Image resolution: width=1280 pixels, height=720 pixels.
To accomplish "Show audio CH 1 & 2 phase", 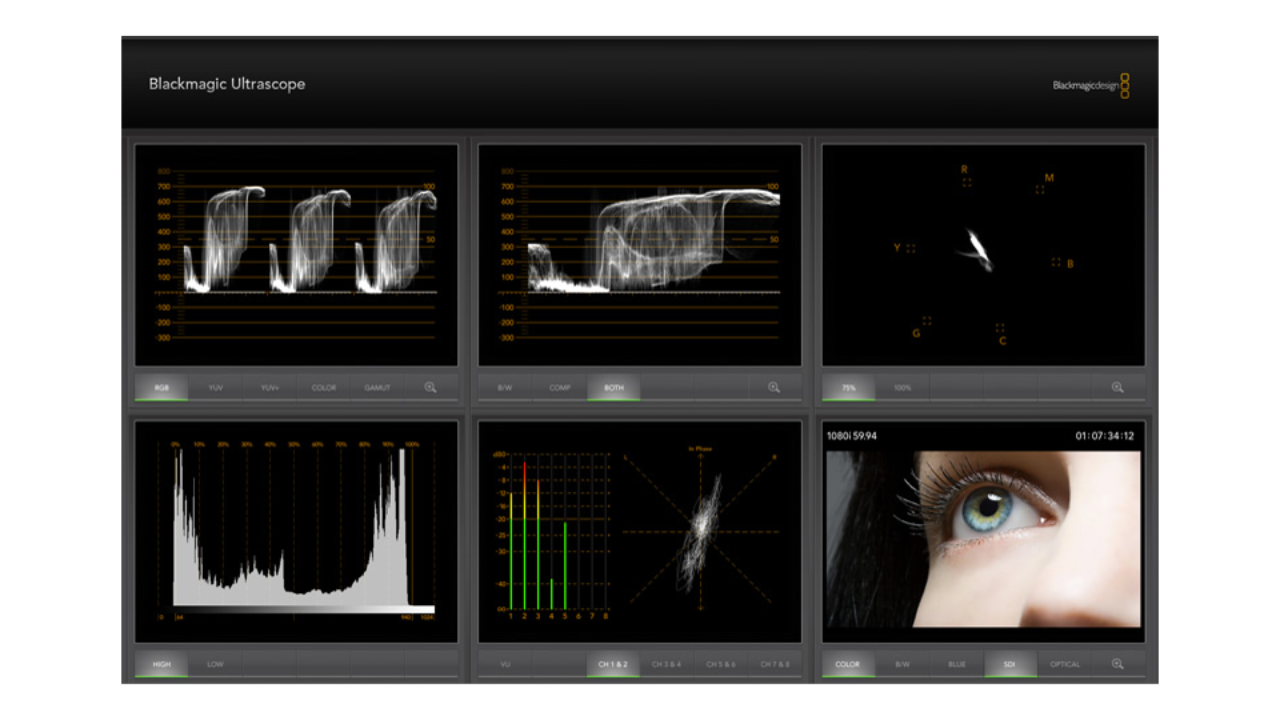I will [613, 664].
